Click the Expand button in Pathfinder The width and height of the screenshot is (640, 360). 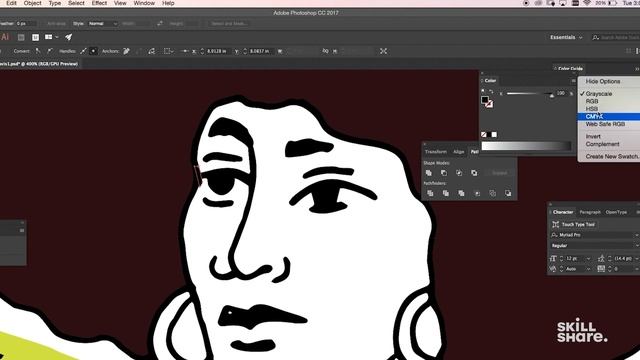point(499,173)
